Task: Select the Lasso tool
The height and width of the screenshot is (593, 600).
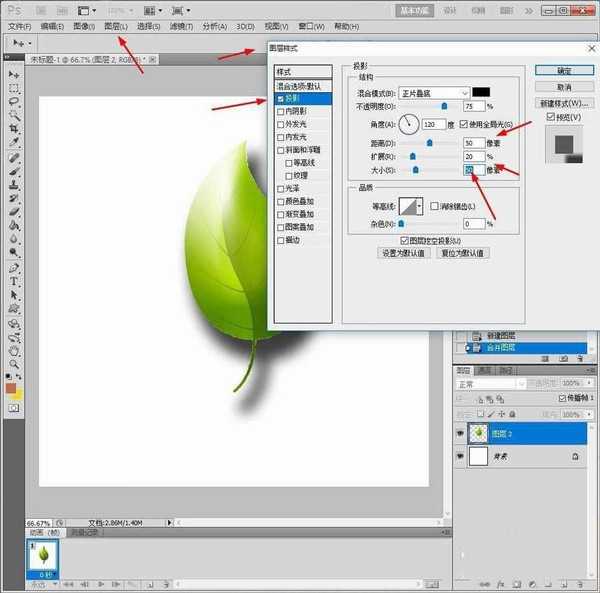Action: [x=14, y=102]
